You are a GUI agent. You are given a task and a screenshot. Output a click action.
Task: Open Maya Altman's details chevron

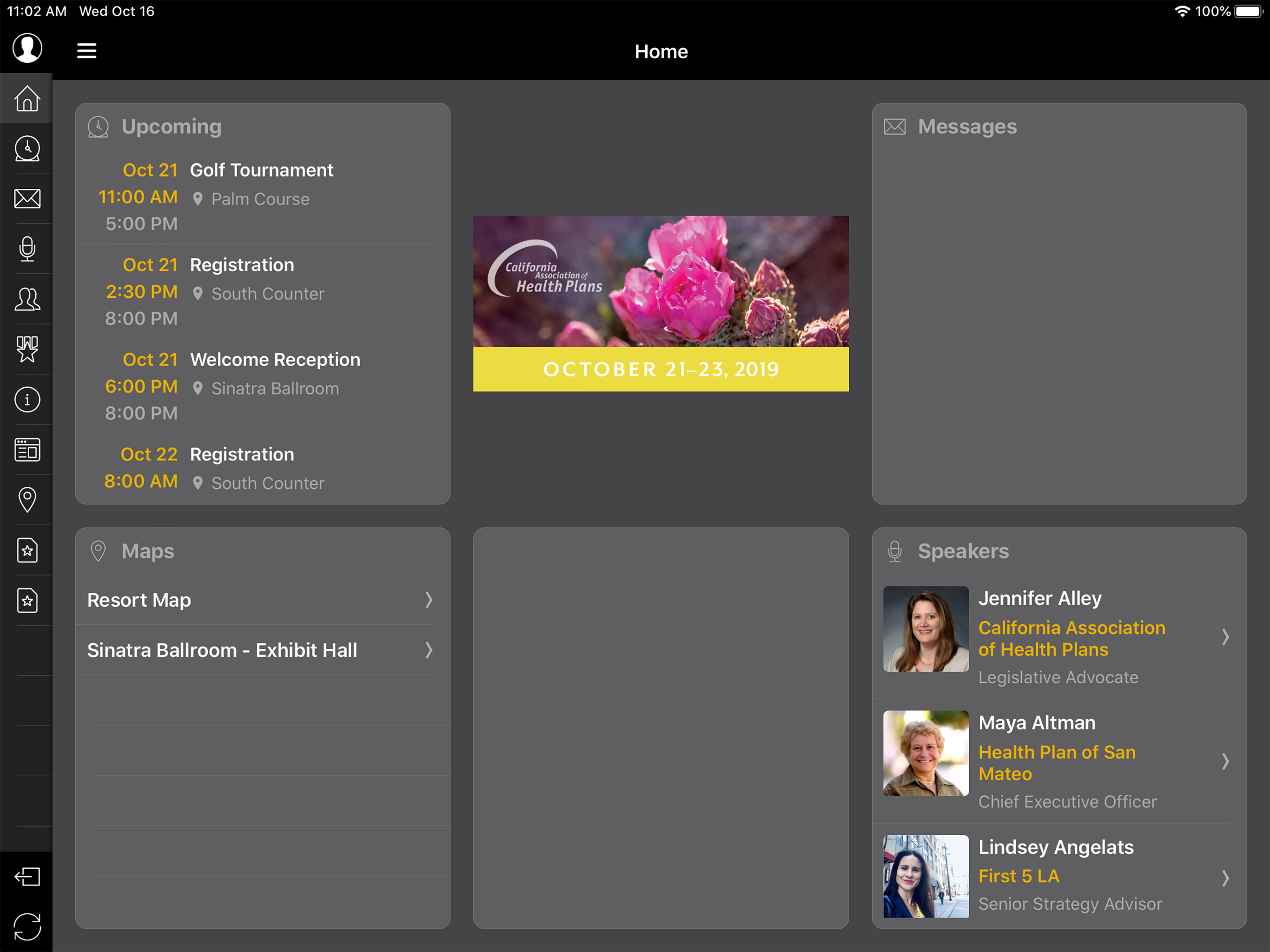pos(1225,761)
